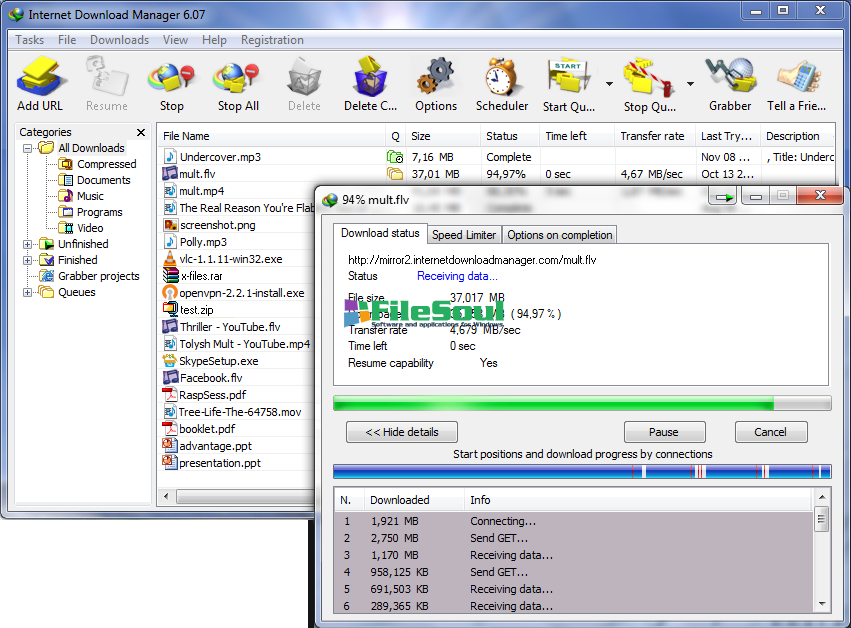Expand the Unfinished category tree node
The width and height of the screenshot is (851, 628).
coord(28,244)
